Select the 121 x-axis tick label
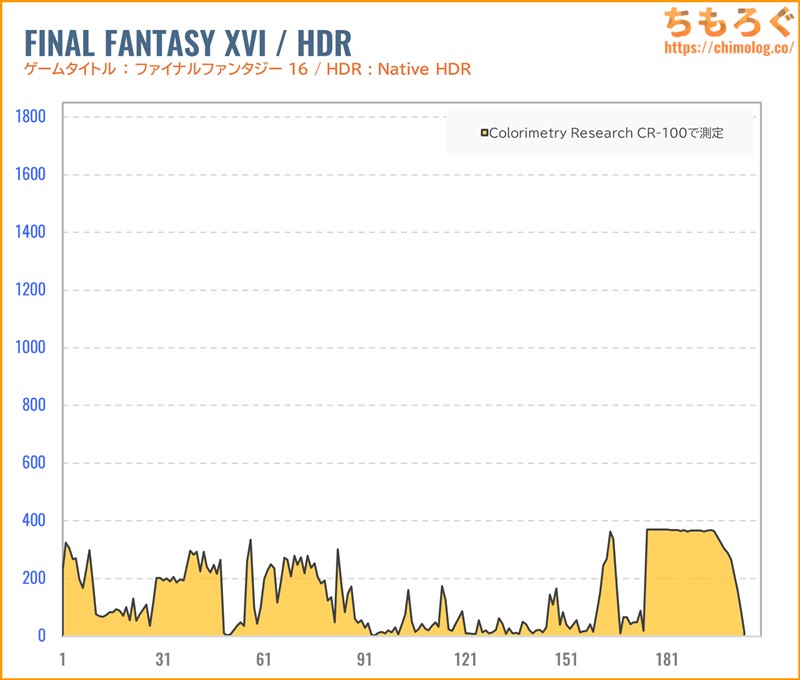Viewport: 800px width, 680px height. coord(465,659)
